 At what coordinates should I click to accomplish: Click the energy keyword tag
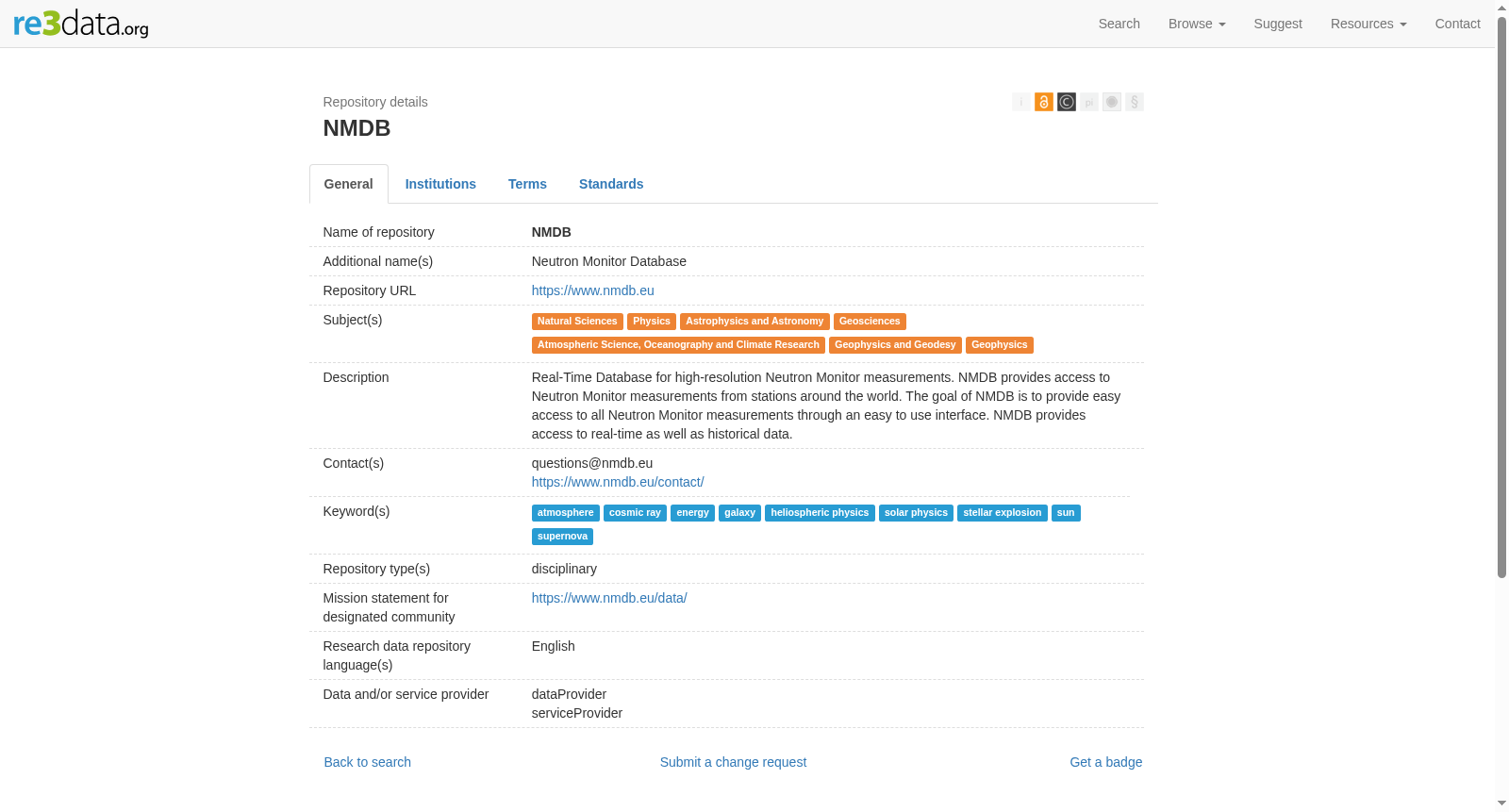click(692, 513)
